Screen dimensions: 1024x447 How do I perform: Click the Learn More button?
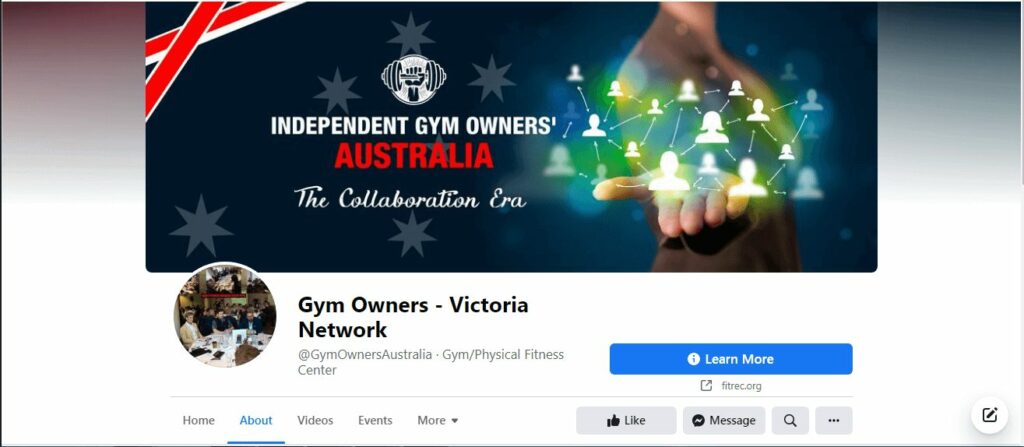[x=731, y=359]
